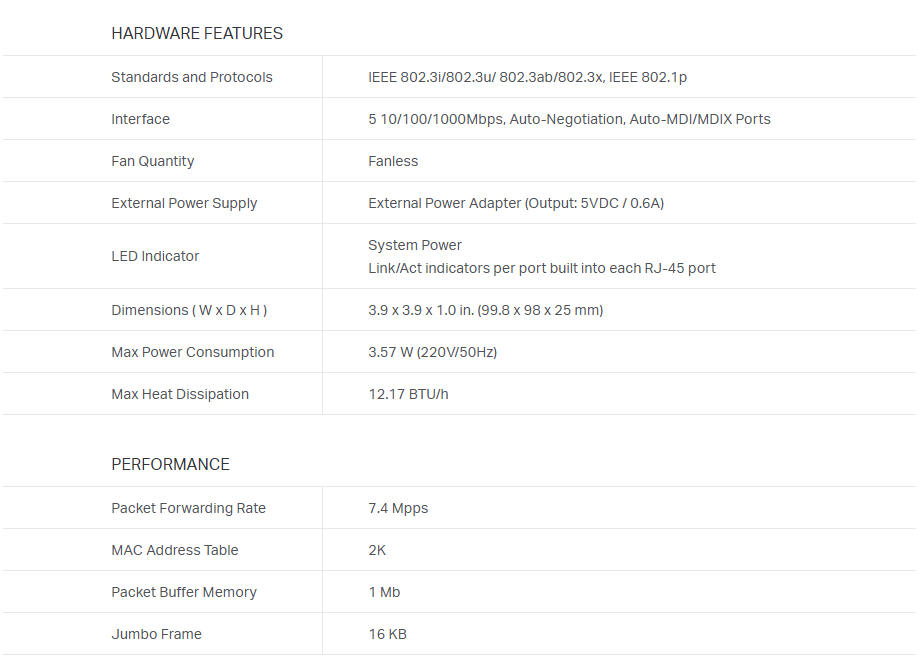
Task: Click the 2K MAC Address Table value
Action: (x=377, y=550)
